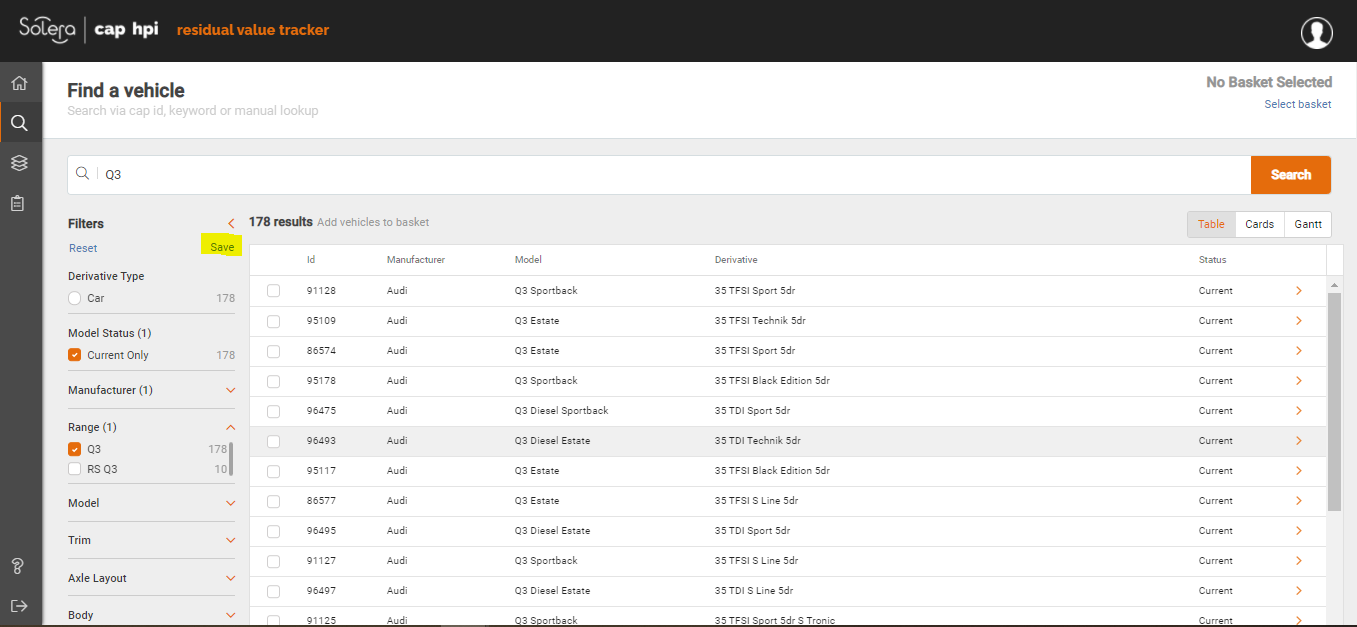
Task: Select the Car derivative type radio
Action: [x=74, y=298]
